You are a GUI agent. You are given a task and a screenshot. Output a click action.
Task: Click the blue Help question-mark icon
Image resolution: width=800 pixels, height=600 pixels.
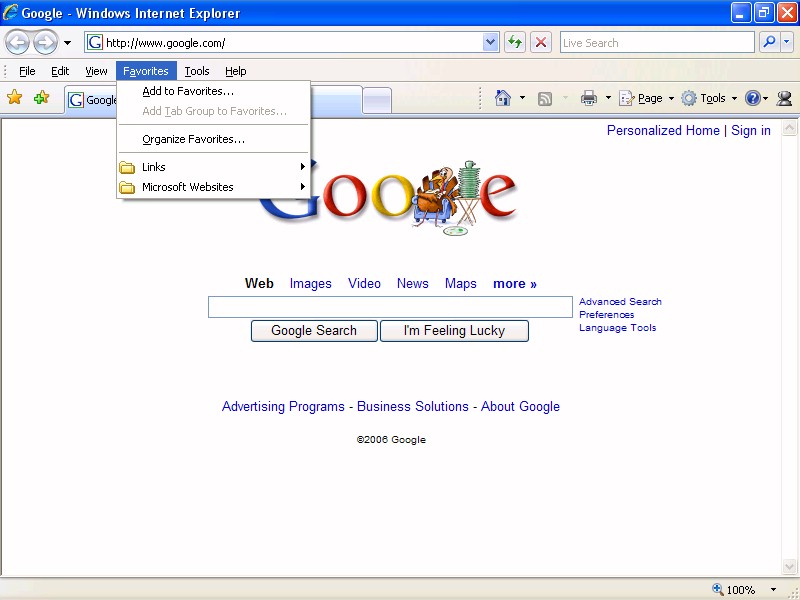coord(753,98)
